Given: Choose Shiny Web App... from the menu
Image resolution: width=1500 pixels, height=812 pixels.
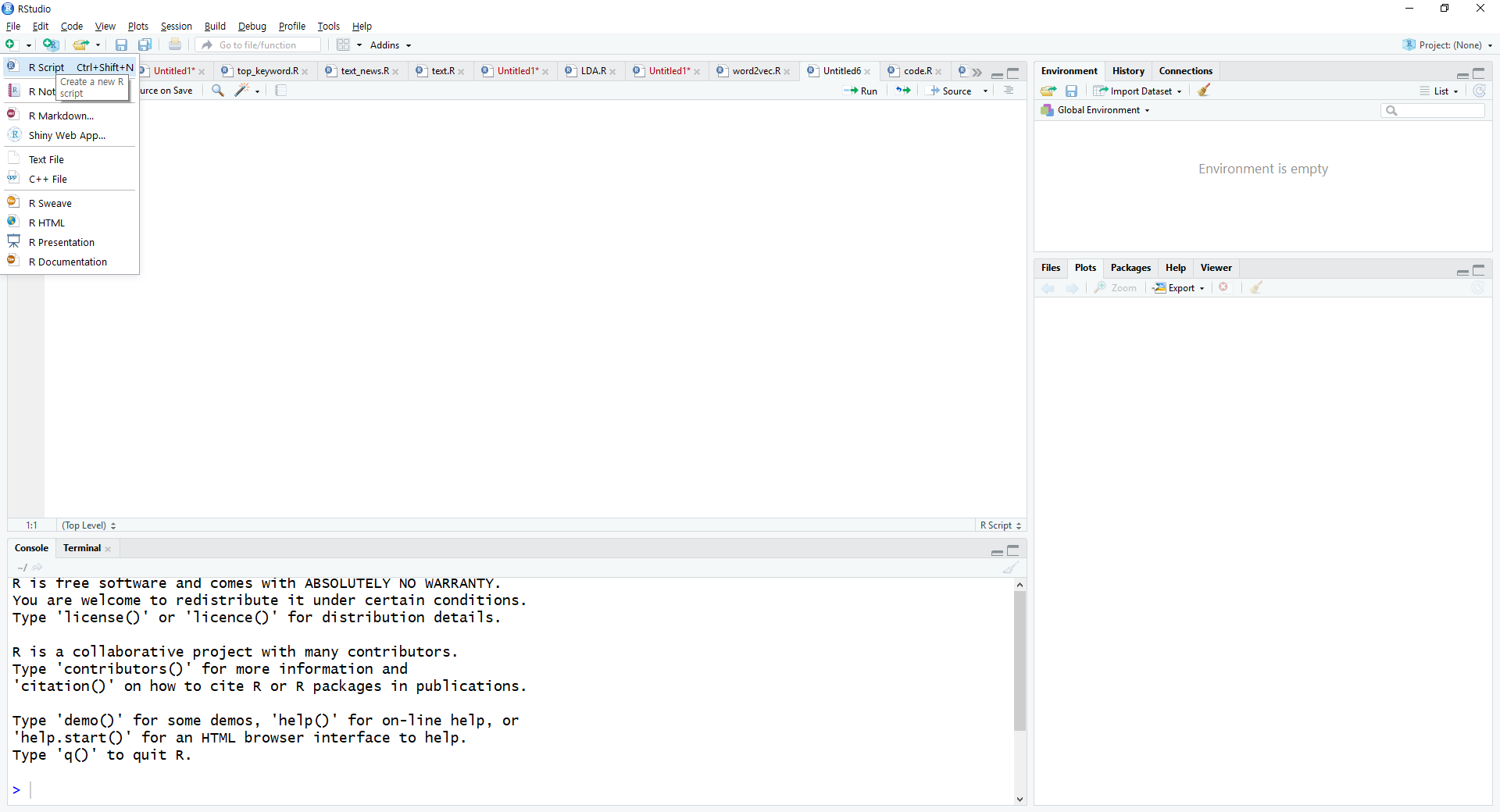Looking at the screenshot, I should pos(70,135).
